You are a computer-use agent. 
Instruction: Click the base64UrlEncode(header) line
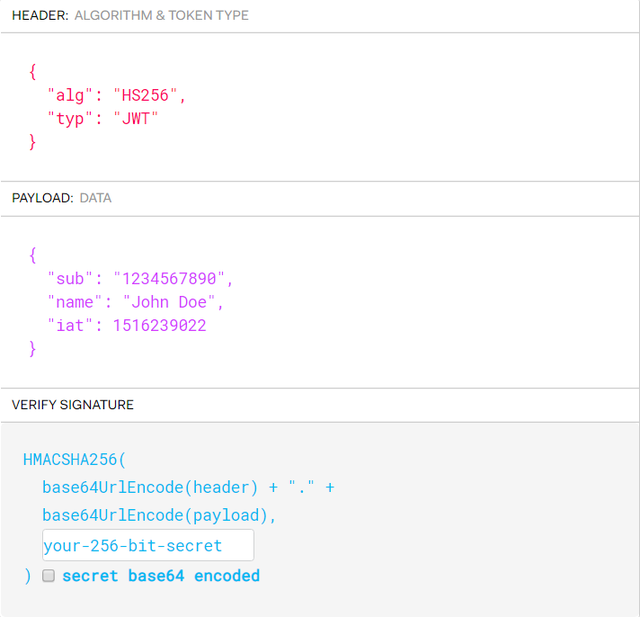pyautogui.click(x=189, y=488)
